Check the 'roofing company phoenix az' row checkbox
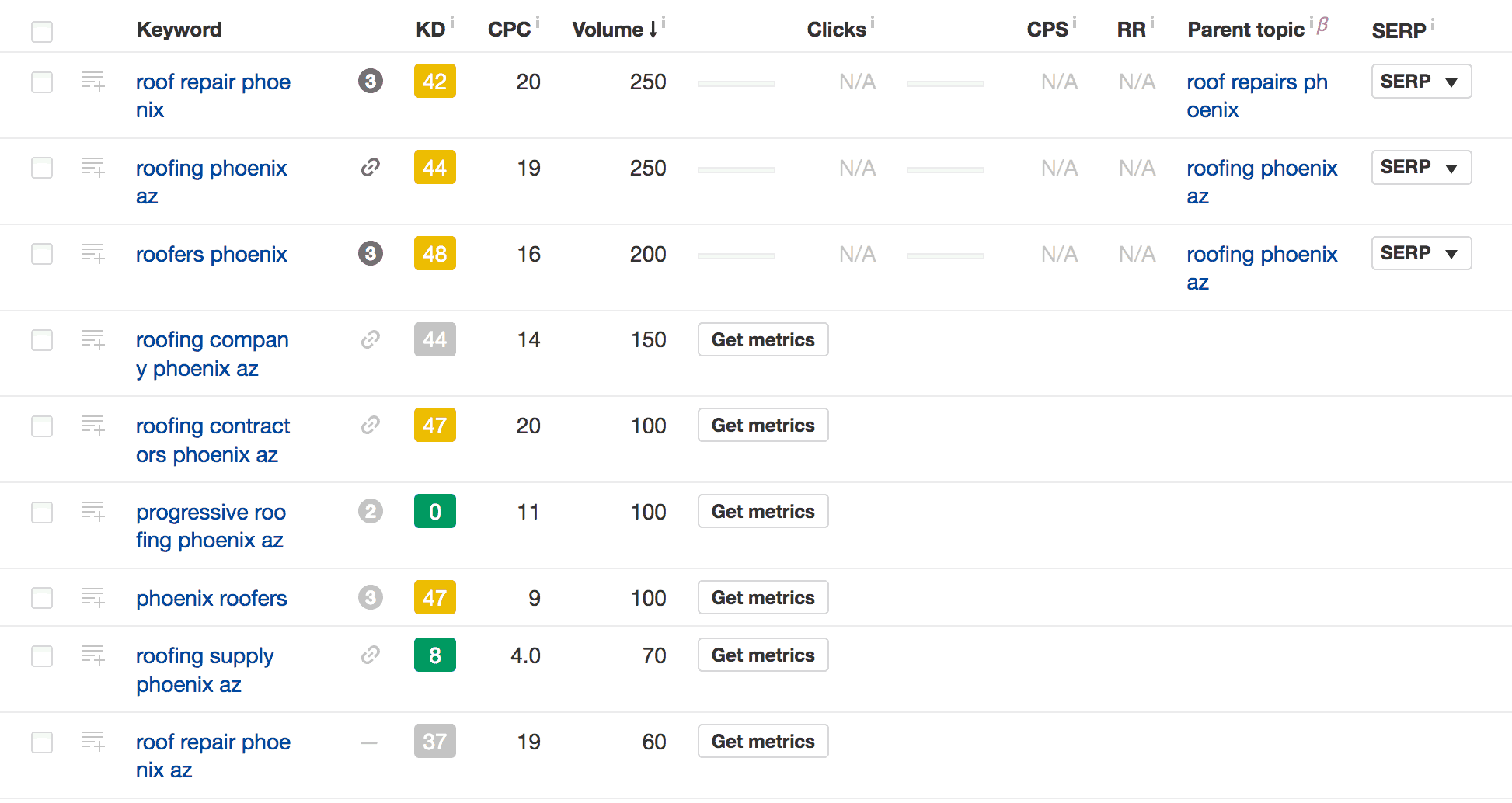Screen dimensions: 1512x803 42,340
